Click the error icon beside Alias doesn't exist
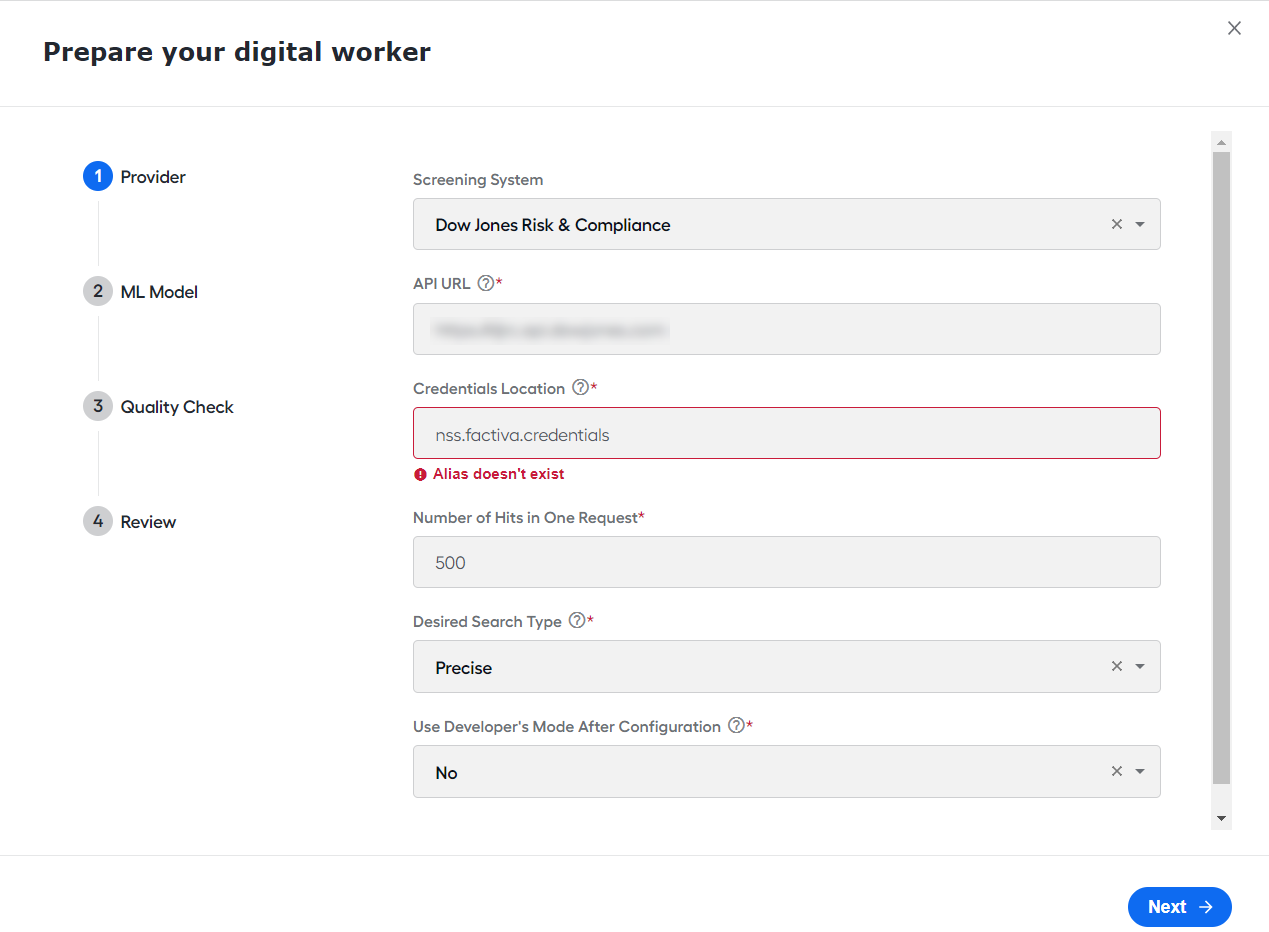Image resolution: width=1269 pixels, height=932 pixels. point(420,475)
